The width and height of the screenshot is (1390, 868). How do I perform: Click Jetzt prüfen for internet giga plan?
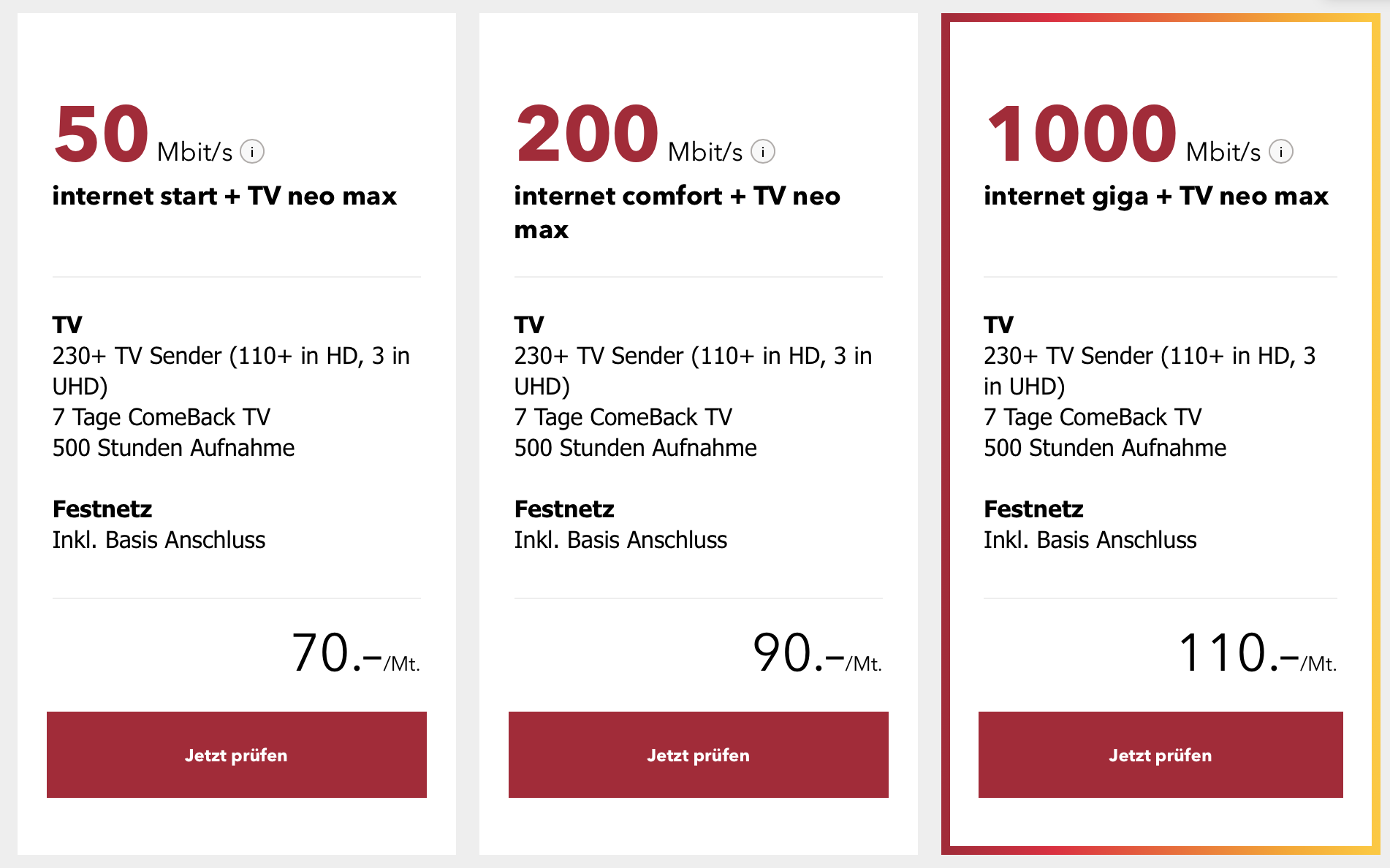[x=1161, y=755]
